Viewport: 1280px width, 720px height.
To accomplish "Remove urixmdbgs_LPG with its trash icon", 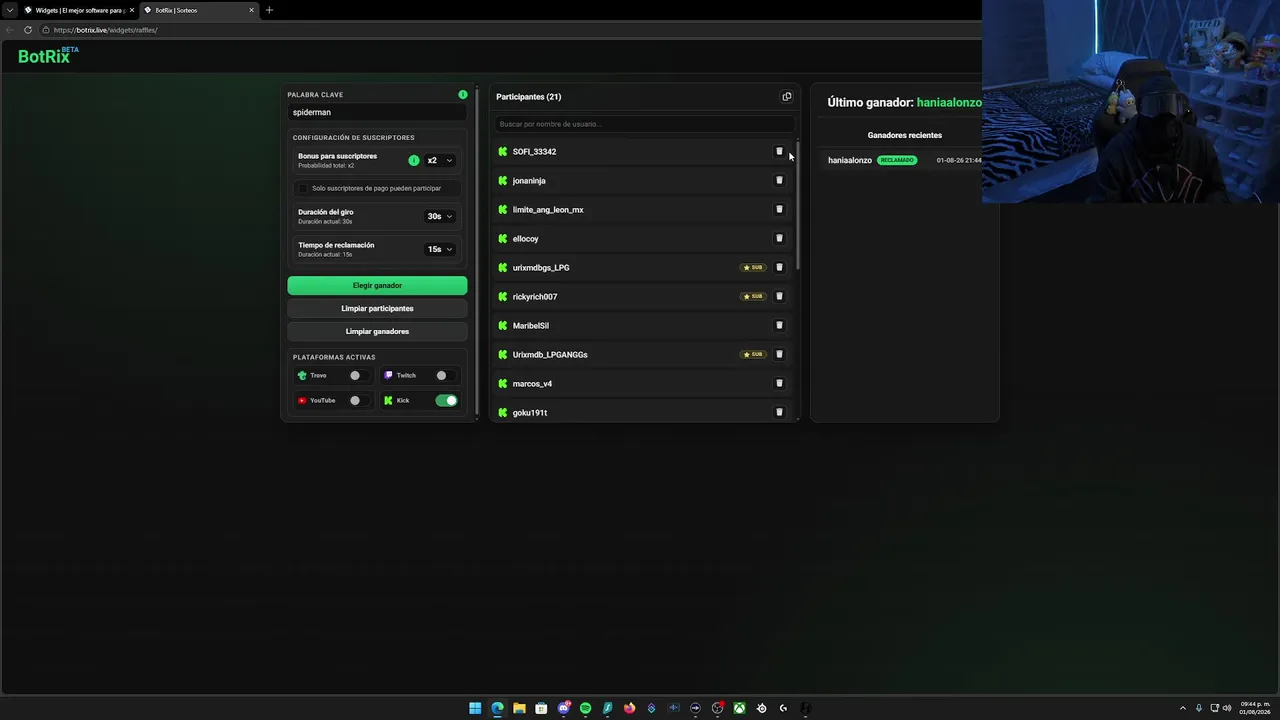I will click(779, 268).
